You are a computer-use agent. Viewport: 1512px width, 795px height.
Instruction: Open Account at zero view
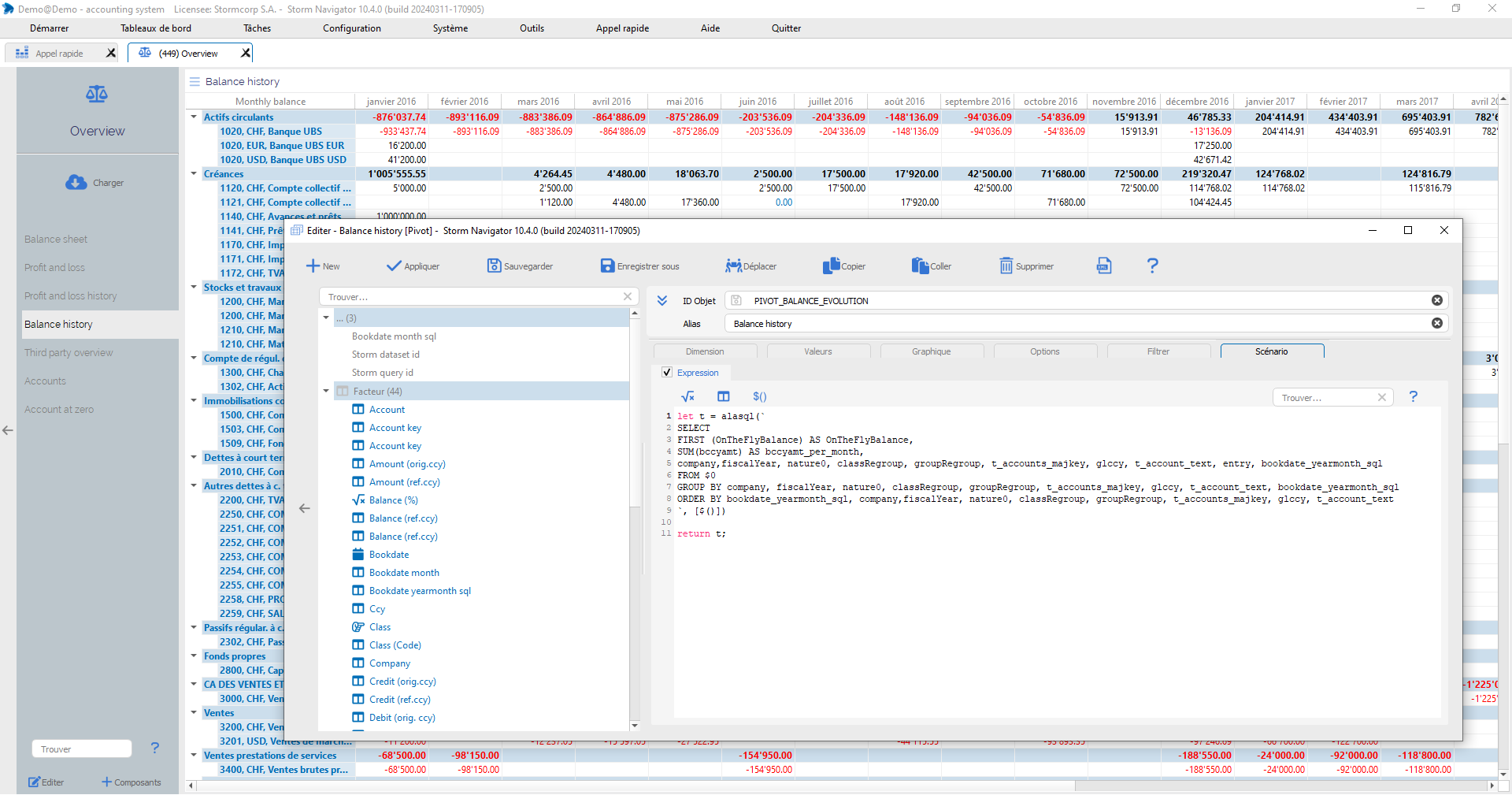click(59, 409)
